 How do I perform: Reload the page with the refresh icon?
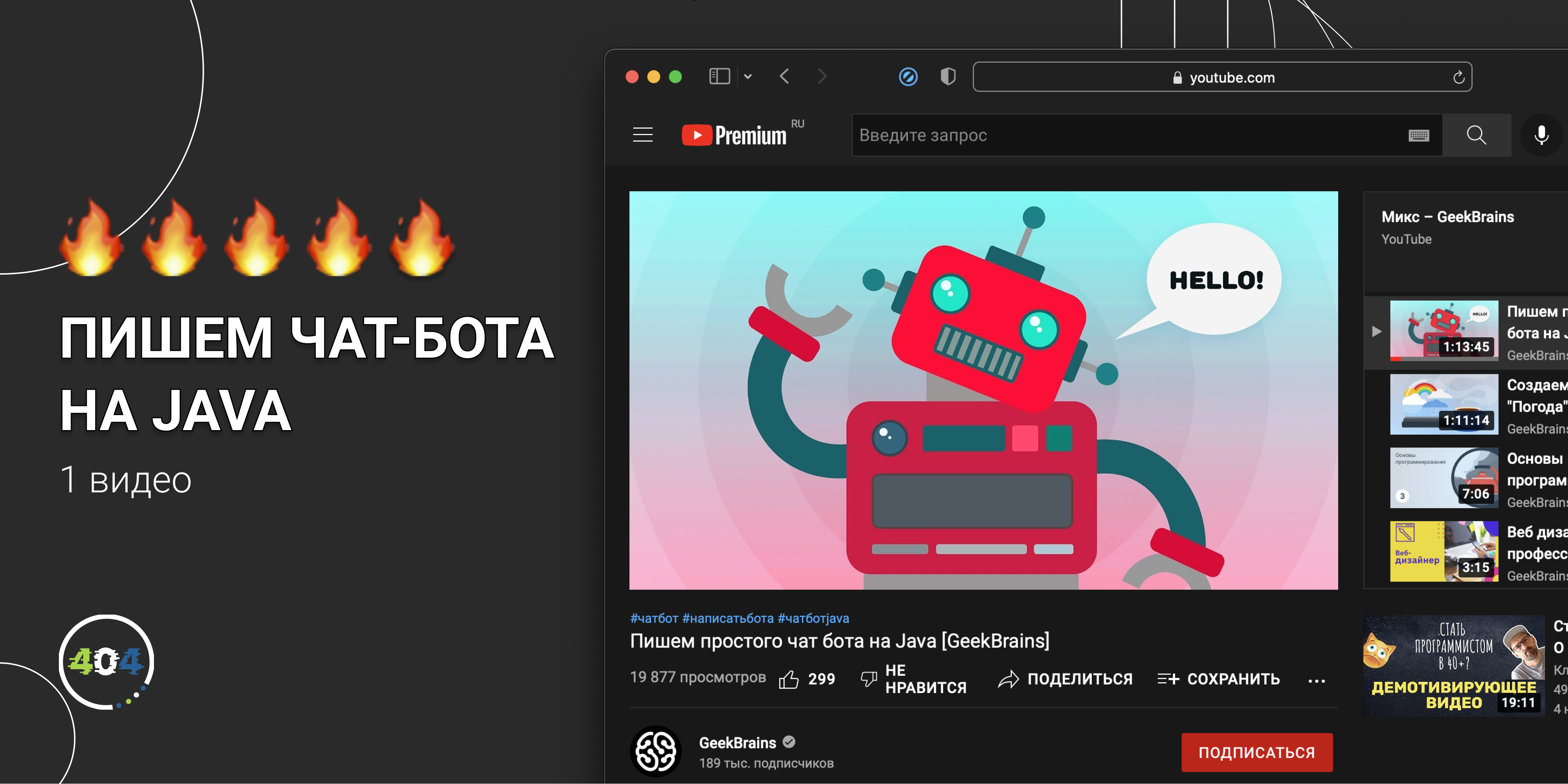1459,77
